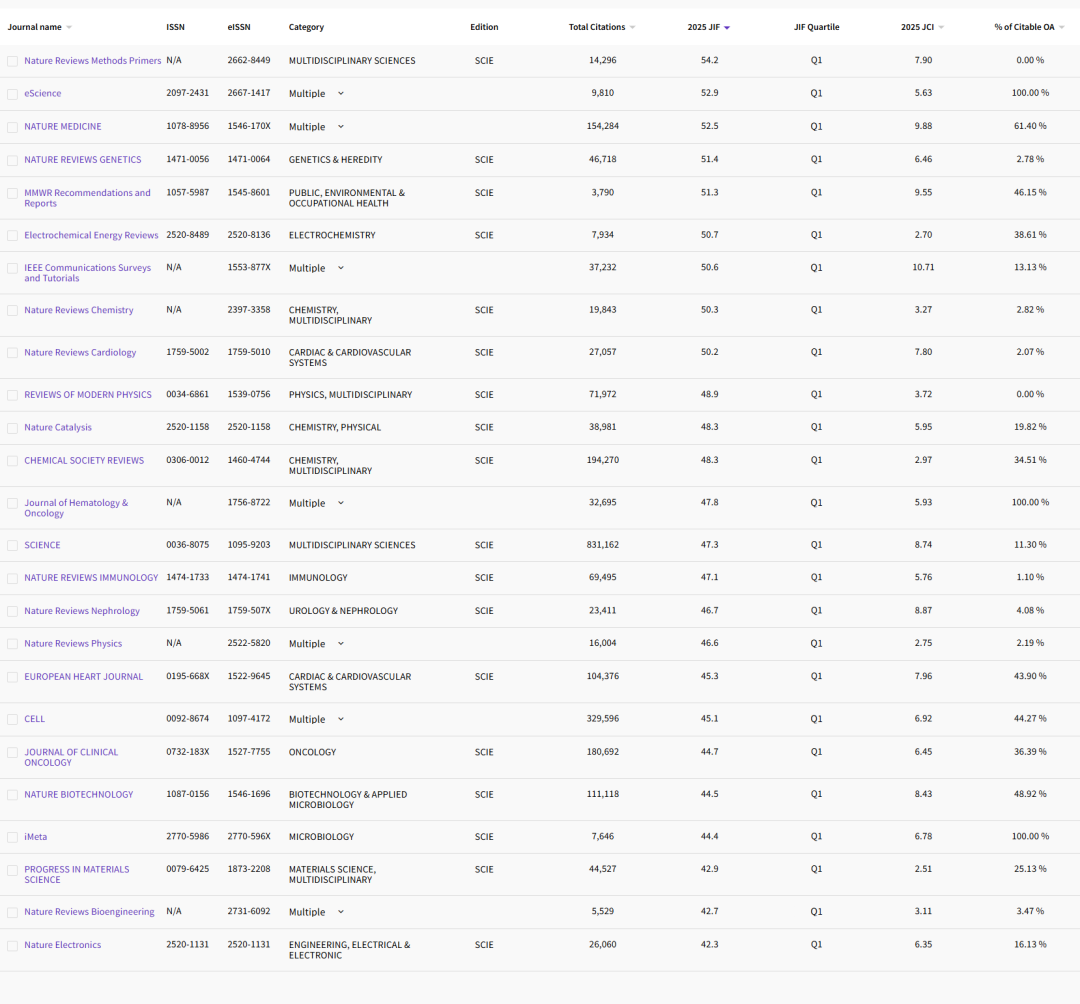The height and width of the screenshot is (1004, 1080).
Task: Open Nature Reviews Methods Primers journal link
Action: (92, 61)
